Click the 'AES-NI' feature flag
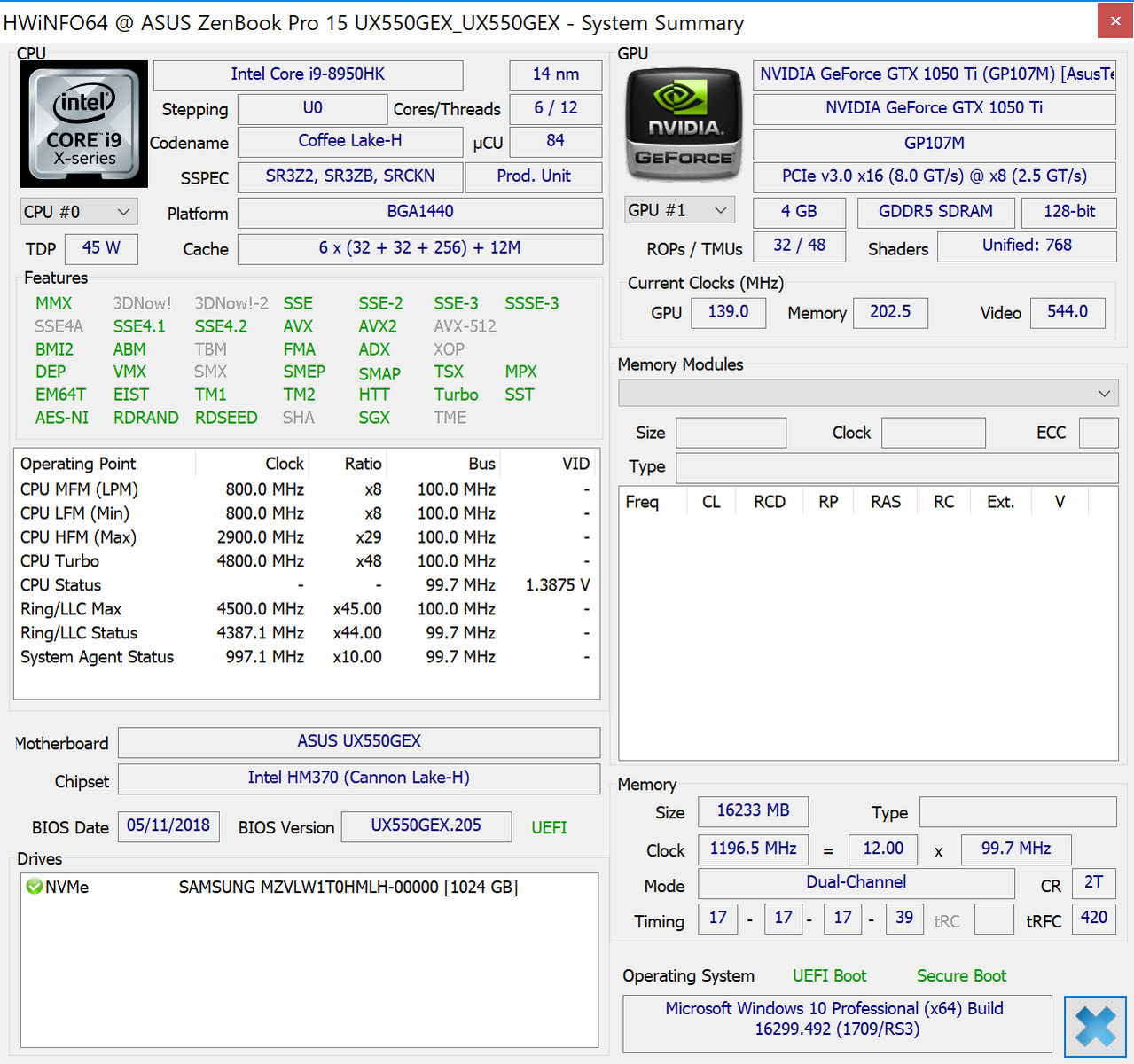1134x1064 pixels. [x=62, y=418]
